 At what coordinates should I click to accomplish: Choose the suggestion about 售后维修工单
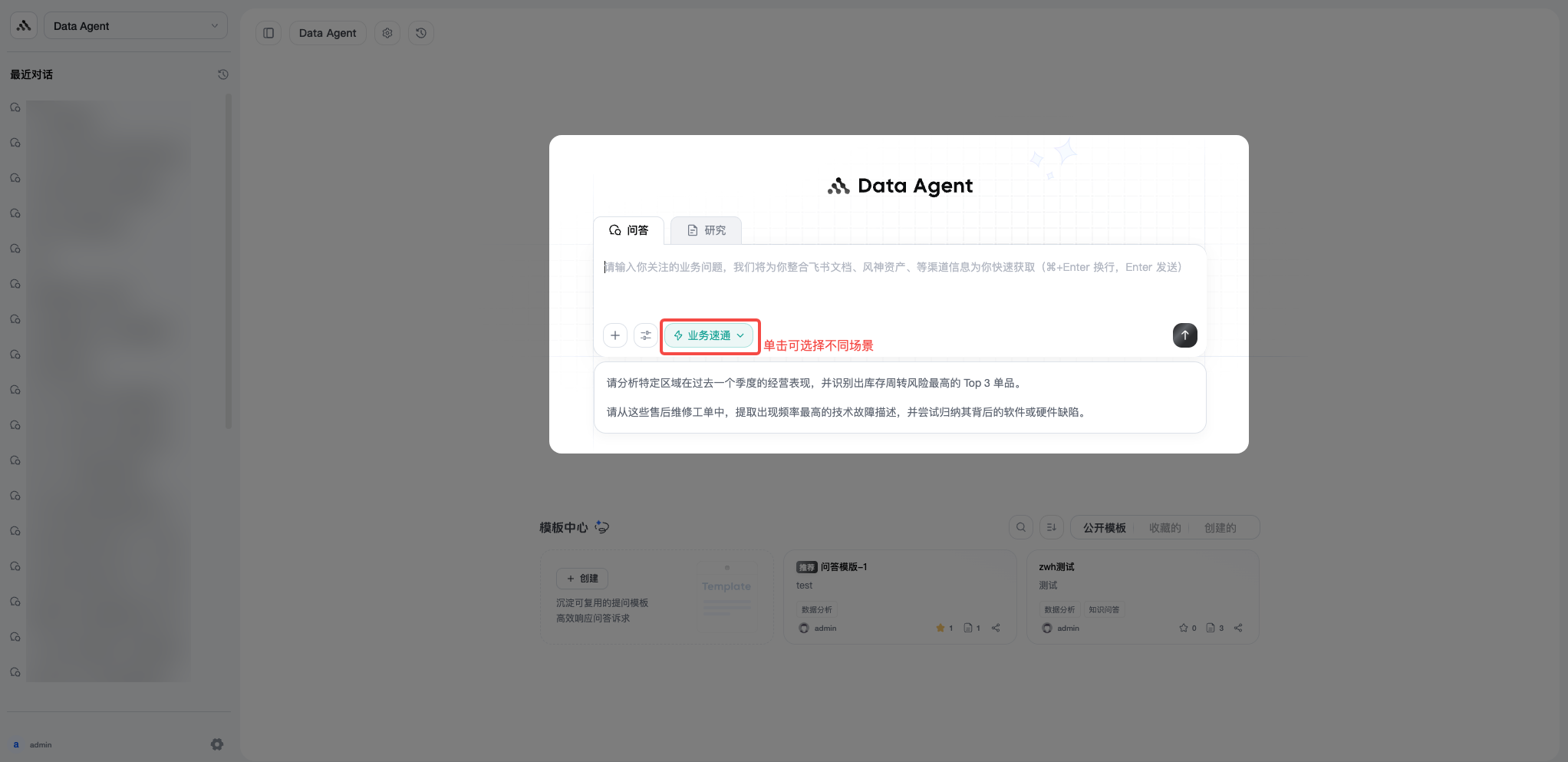(x=848, y=412)
